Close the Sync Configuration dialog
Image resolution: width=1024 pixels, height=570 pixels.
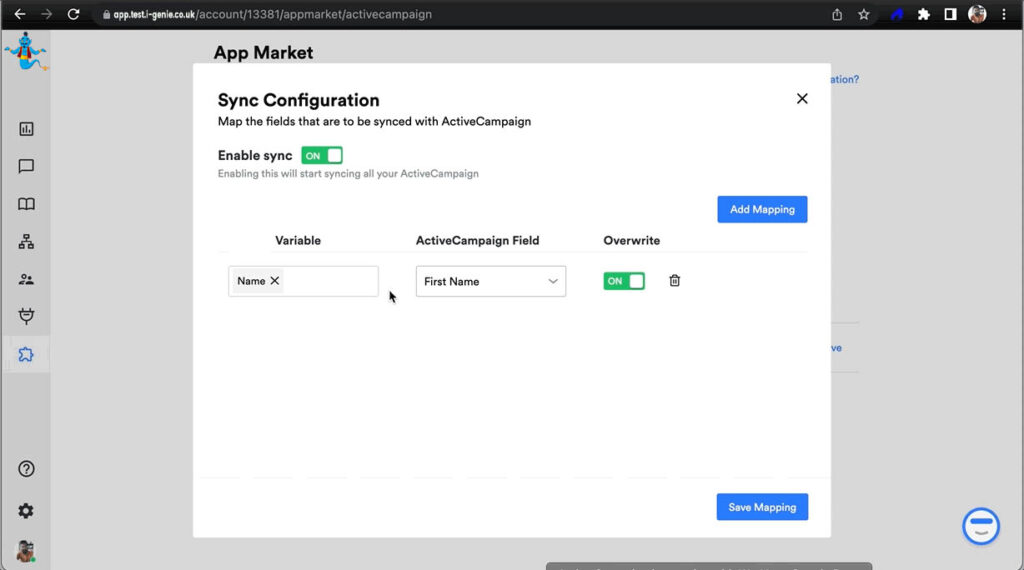pyautogui.click(x=801, y=99)
